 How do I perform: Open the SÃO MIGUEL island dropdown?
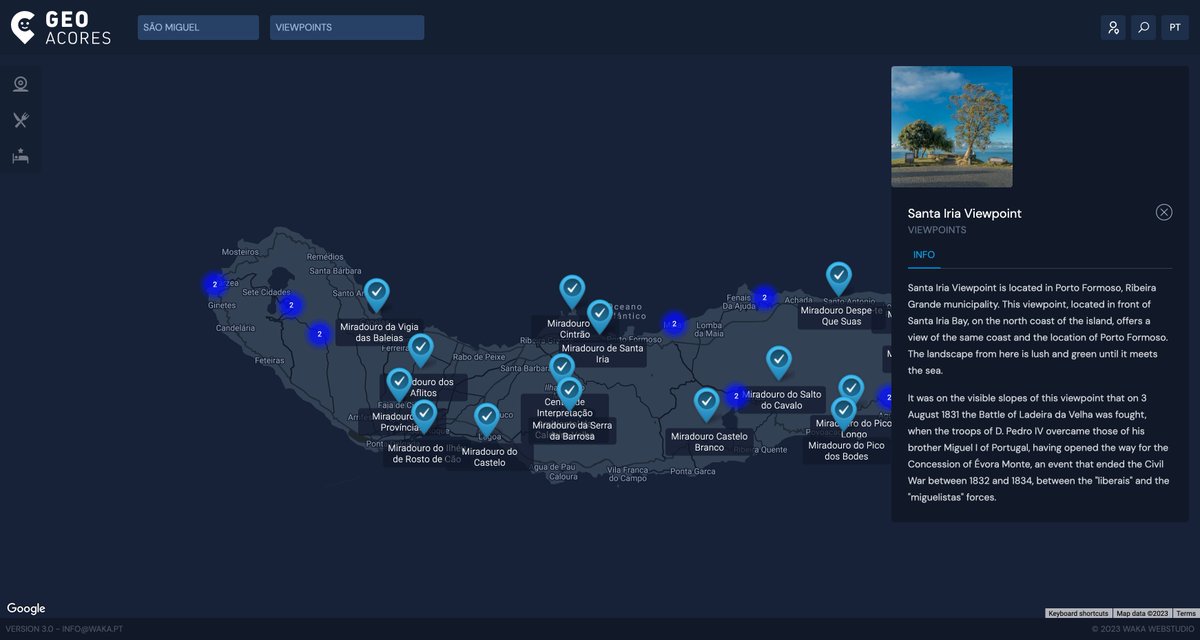(198, 28)
